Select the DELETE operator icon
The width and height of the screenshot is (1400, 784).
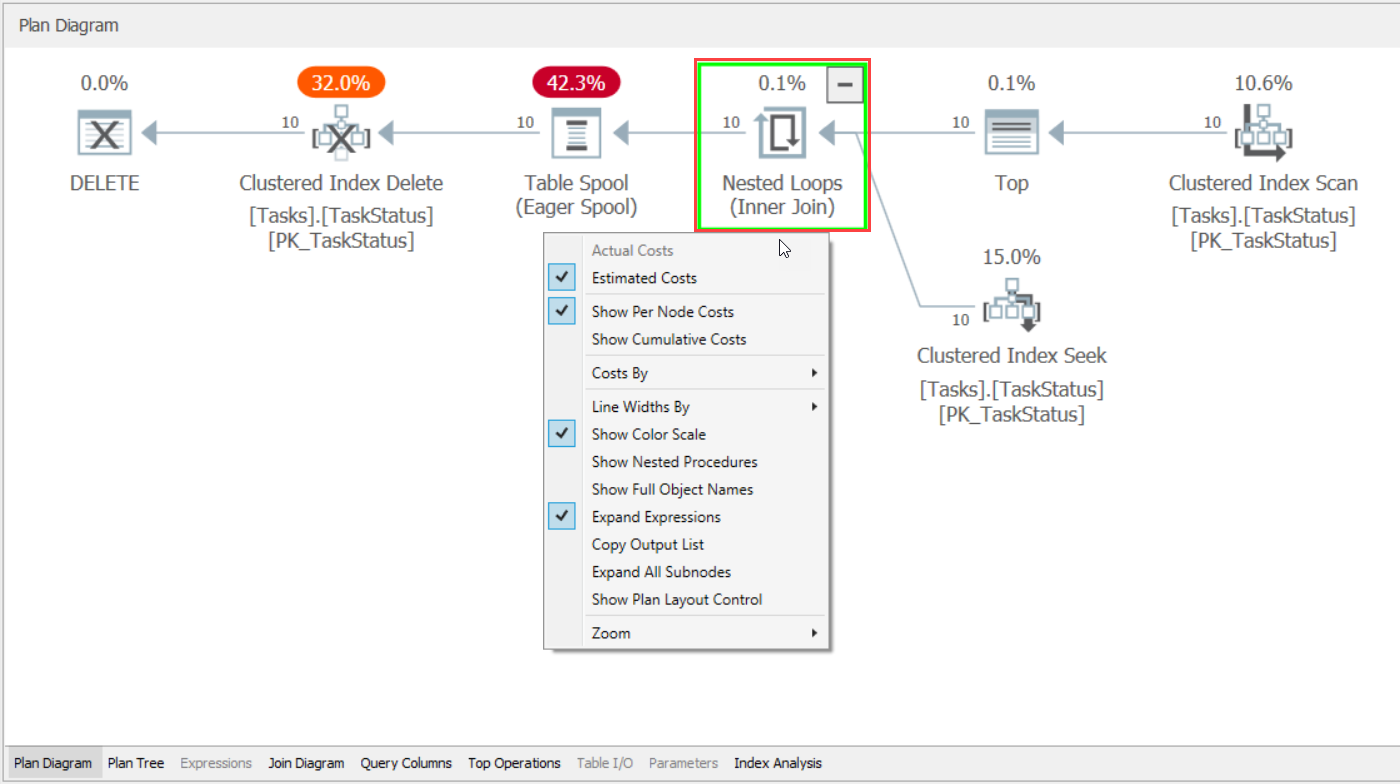(x=105, y=132)
